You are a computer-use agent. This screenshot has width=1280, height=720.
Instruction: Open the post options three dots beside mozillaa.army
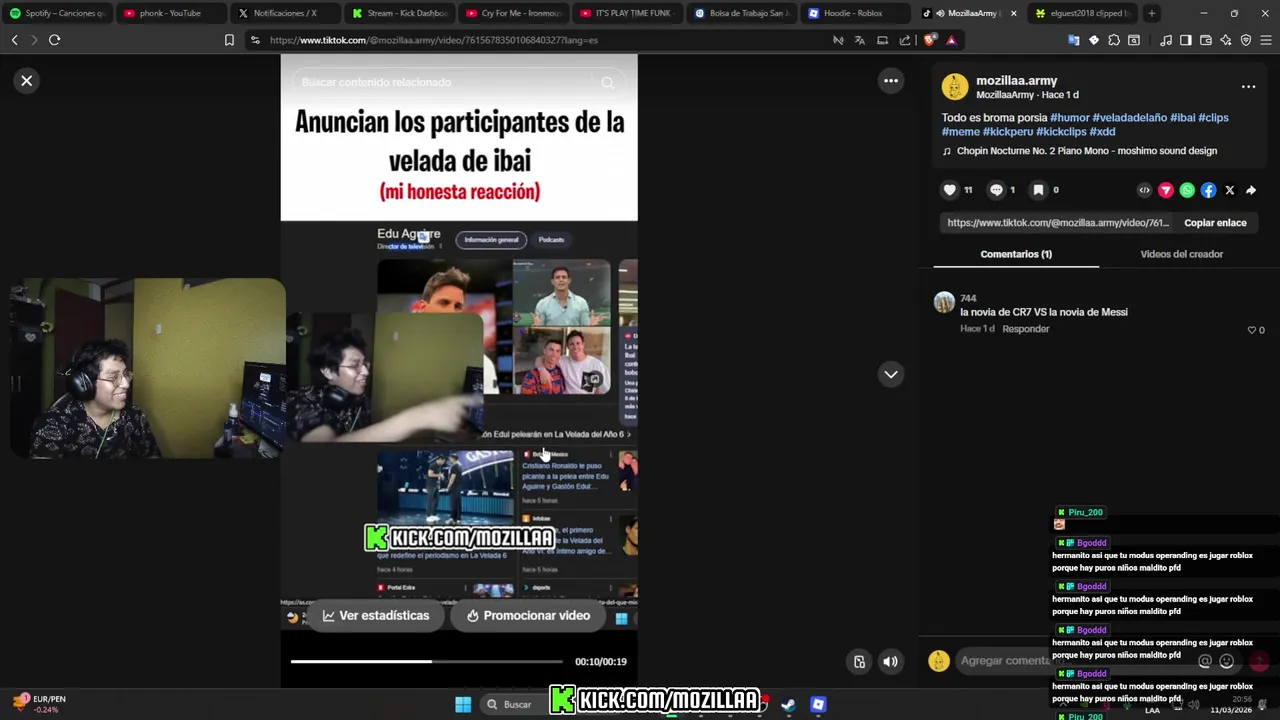coord(1248,87)
